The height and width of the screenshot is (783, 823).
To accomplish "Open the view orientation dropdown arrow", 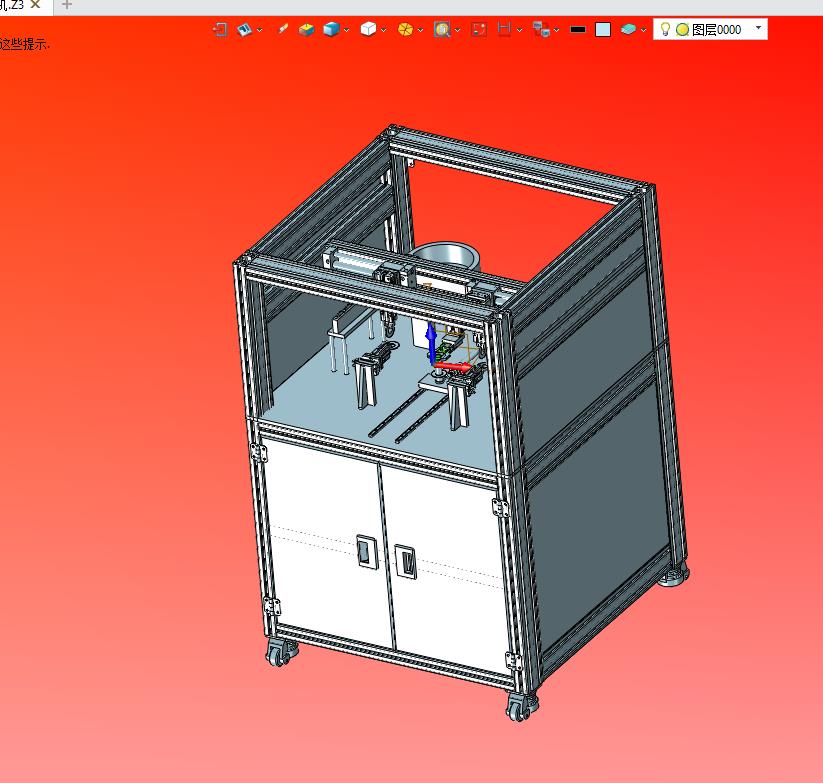I will point(259,30).
